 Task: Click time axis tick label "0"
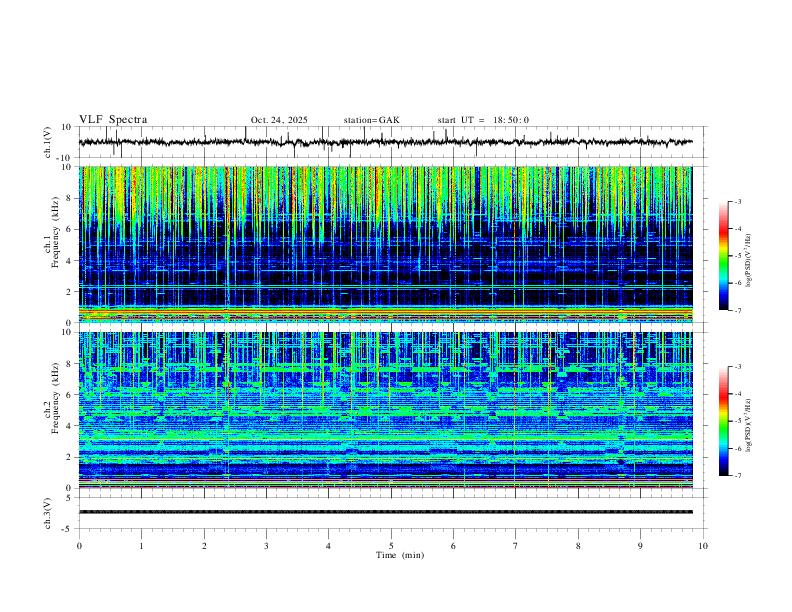[79, 546]
